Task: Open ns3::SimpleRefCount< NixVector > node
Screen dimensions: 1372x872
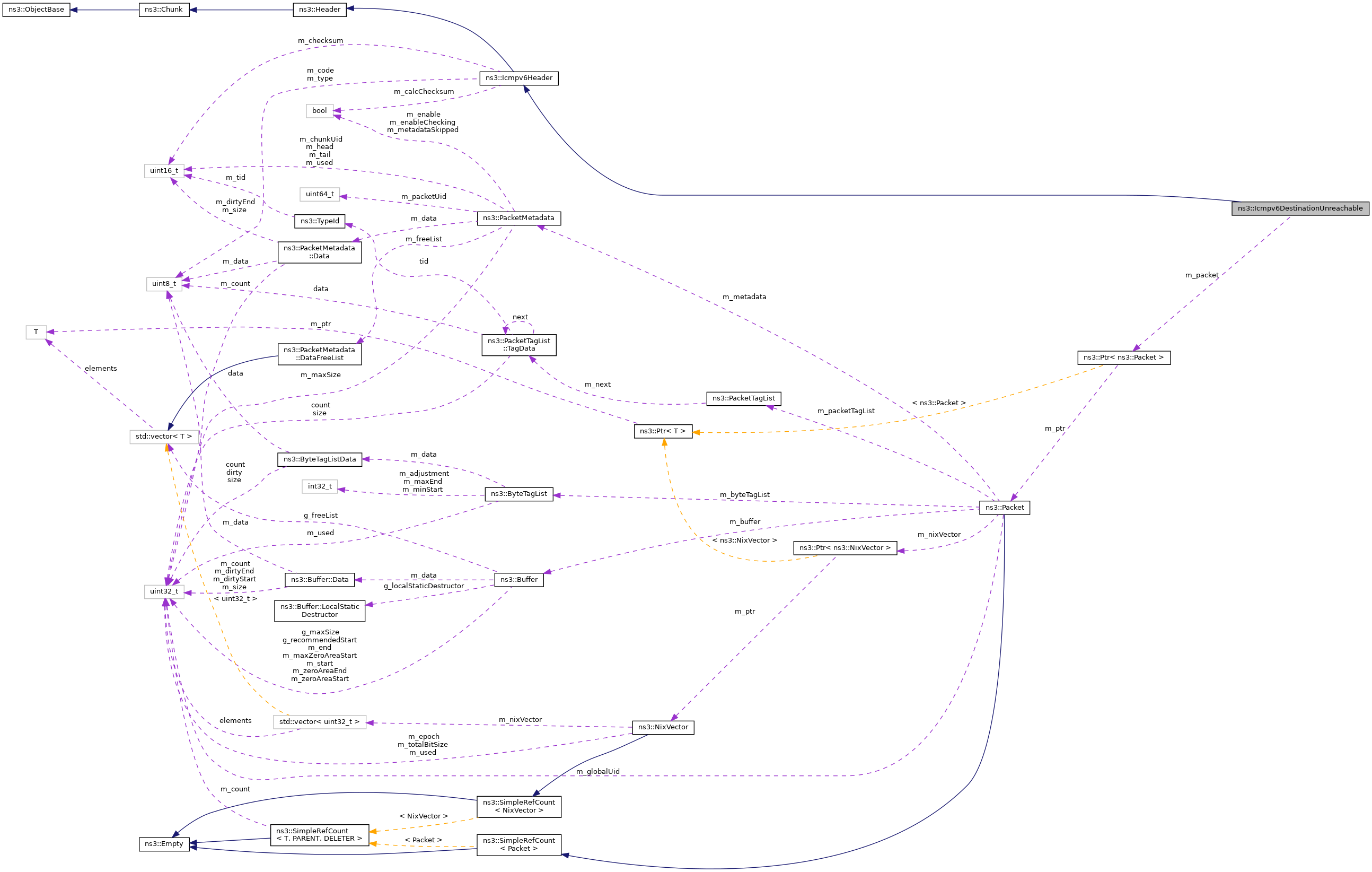Action: tap(519, 807)
